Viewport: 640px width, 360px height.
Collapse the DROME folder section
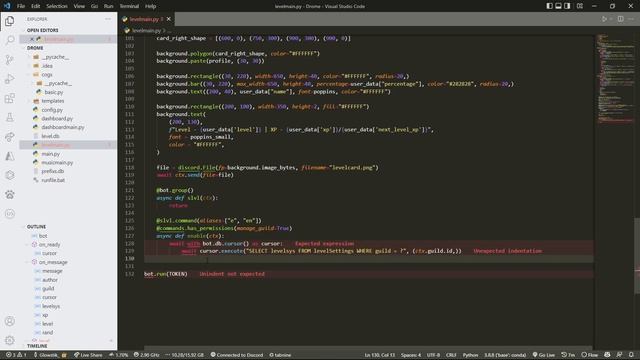coord(35,48)
